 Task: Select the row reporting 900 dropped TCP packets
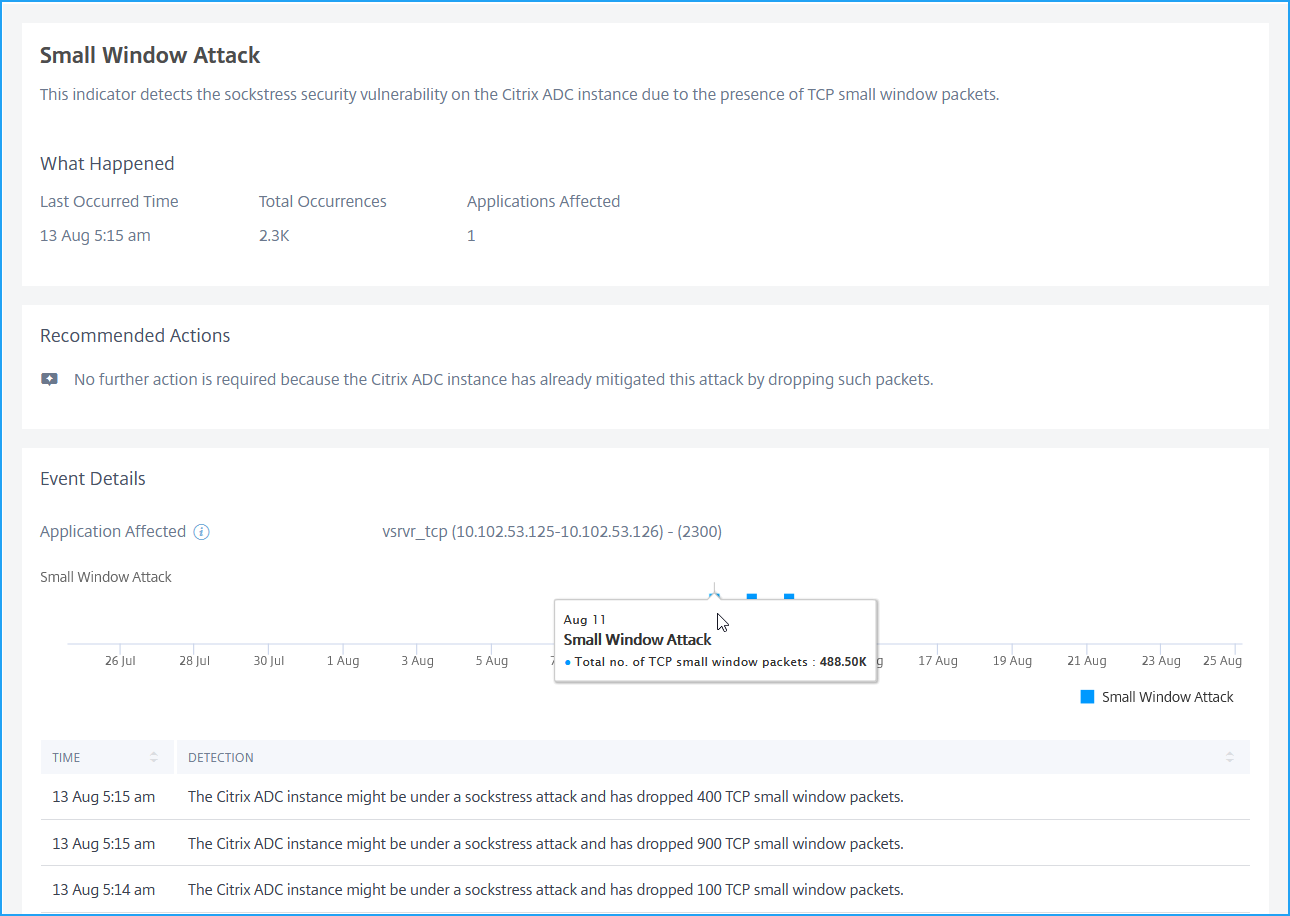(645, 843)
